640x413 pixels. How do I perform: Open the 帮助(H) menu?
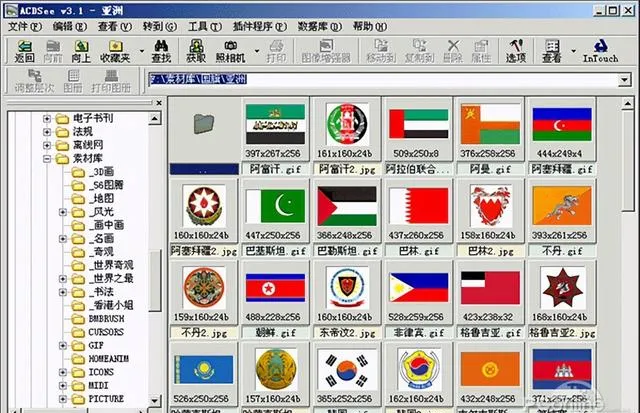pos(370,27)
